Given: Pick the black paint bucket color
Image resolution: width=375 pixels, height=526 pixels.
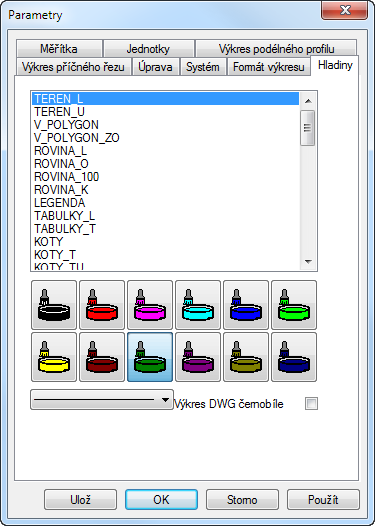Looking at the screenshot, I should (x=54, y=305).
